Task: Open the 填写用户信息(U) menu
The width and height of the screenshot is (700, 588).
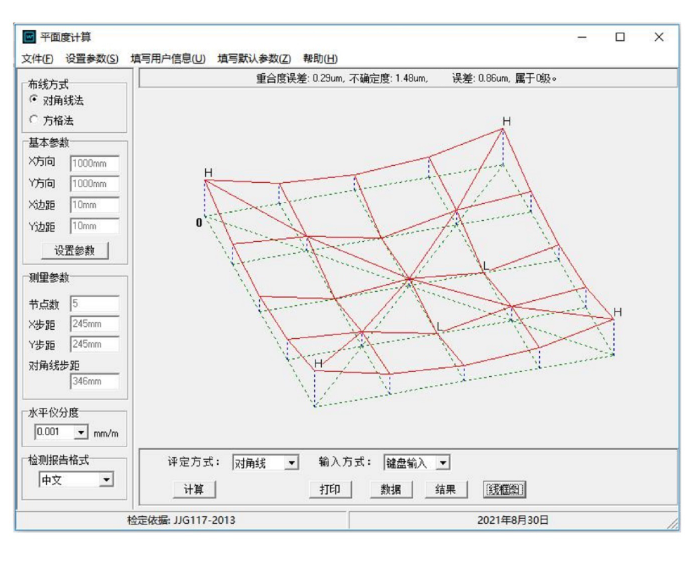Action: pyautogui.click(x=168, y=58)
